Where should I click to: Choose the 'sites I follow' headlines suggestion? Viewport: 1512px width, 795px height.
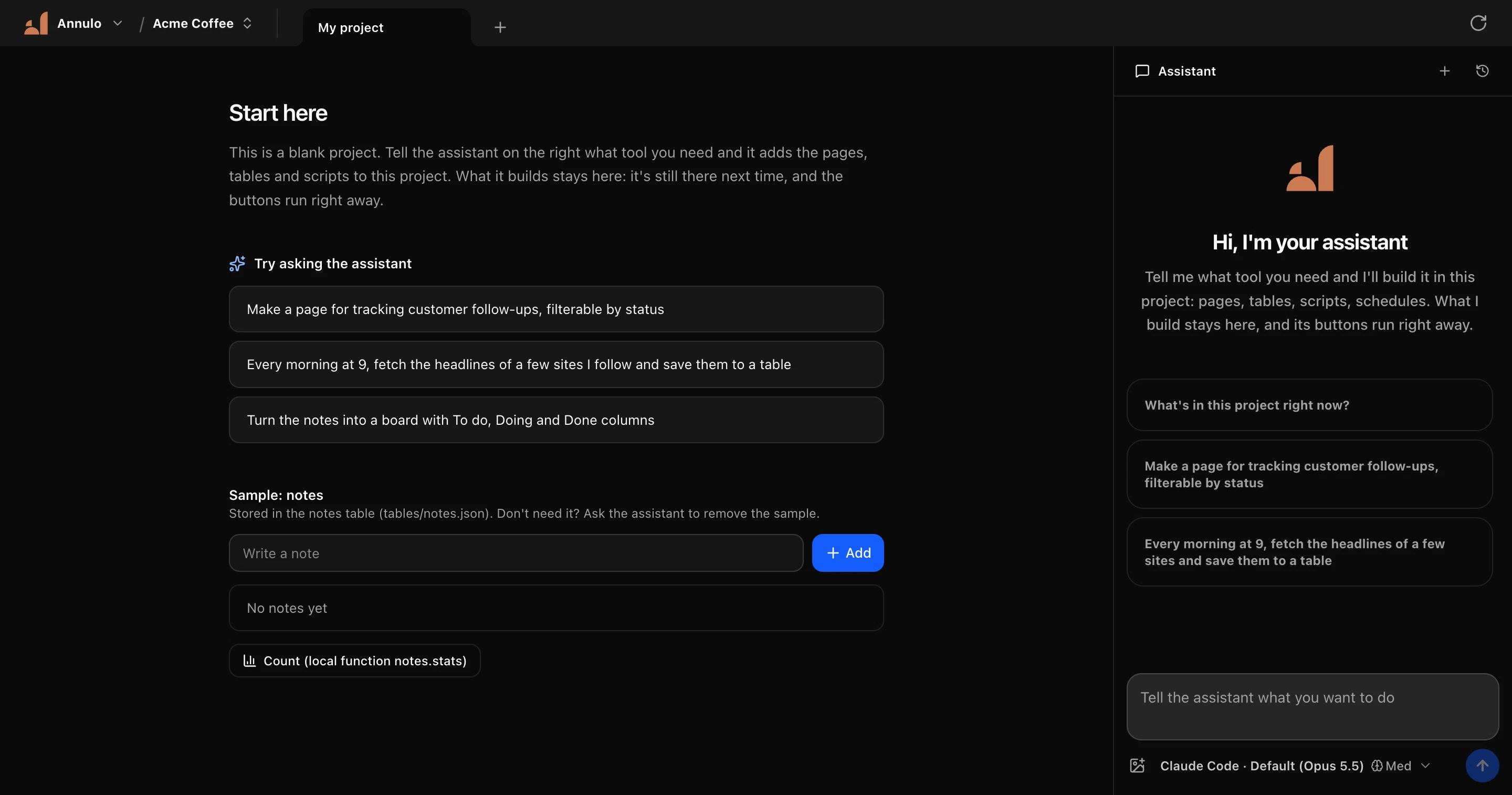[556, 364]
